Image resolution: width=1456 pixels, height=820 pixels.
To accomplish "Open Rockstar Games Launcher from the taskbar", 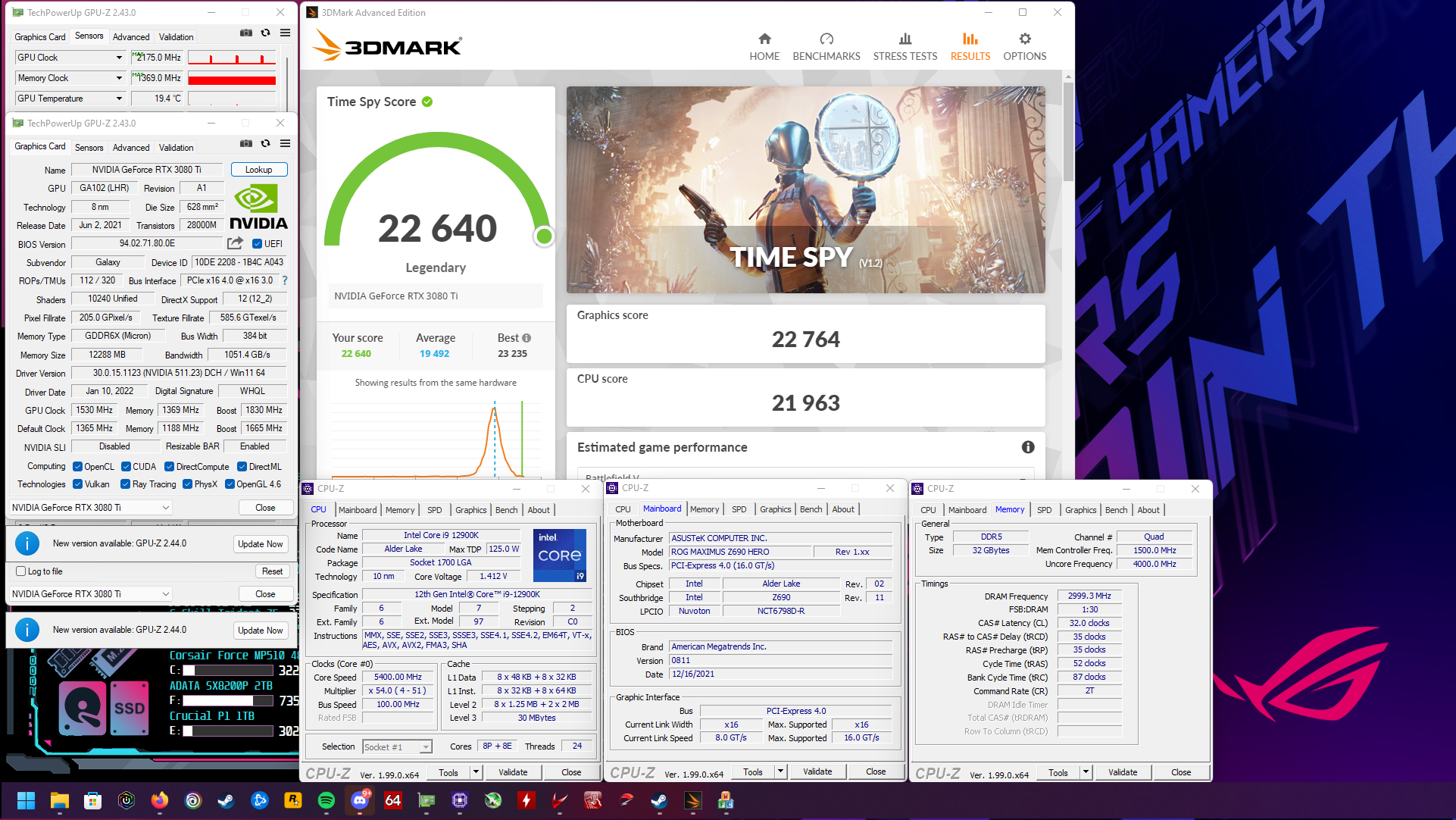I will 292,800.
